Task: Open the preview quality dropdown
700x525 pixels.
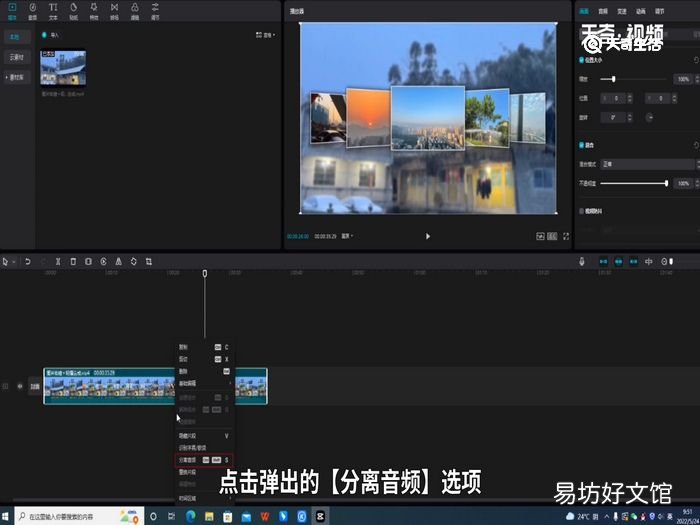Action: coord(347,236)
